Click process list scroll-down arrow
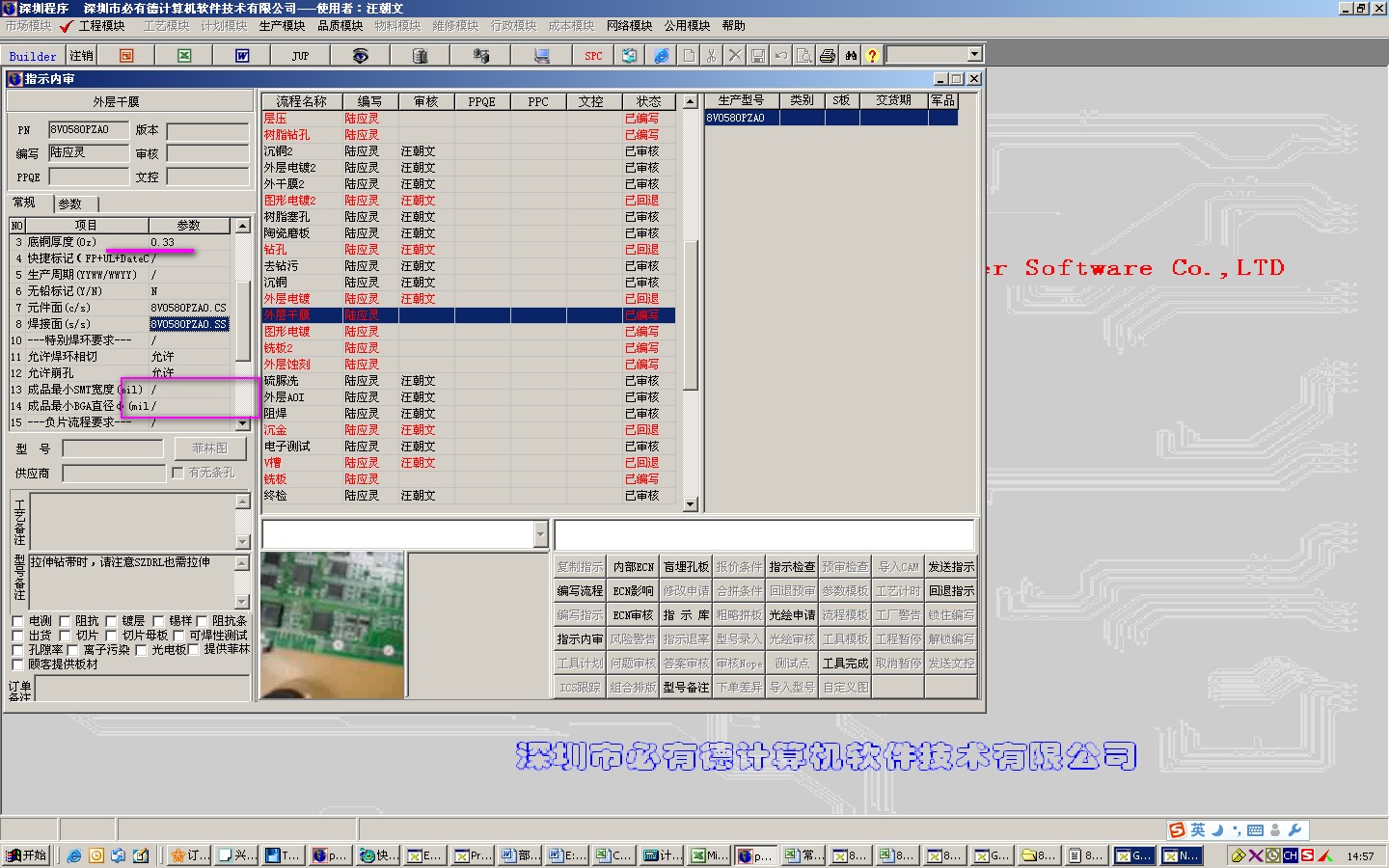The width and height of the screenshot is (1389, 868). 690,504
